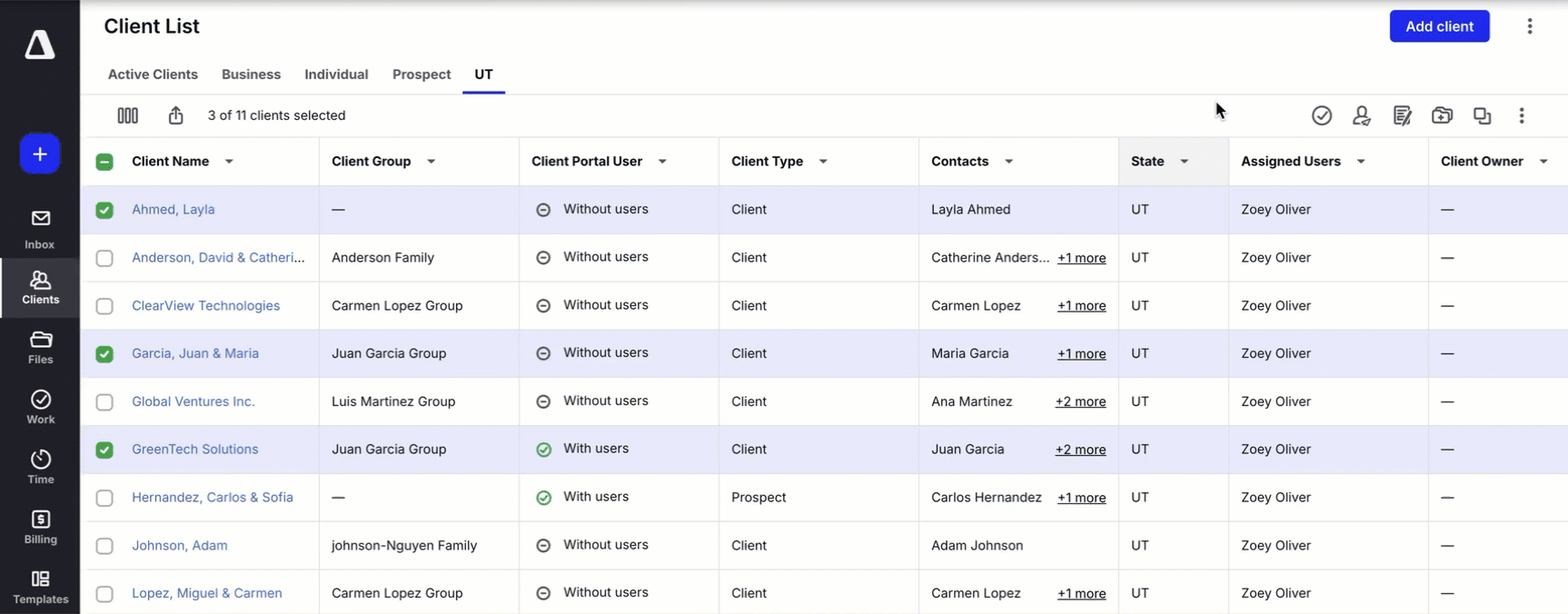Screen dimensions: 1568x614
Task: Click the bulk assign user icon
Action: (1361, 115)
